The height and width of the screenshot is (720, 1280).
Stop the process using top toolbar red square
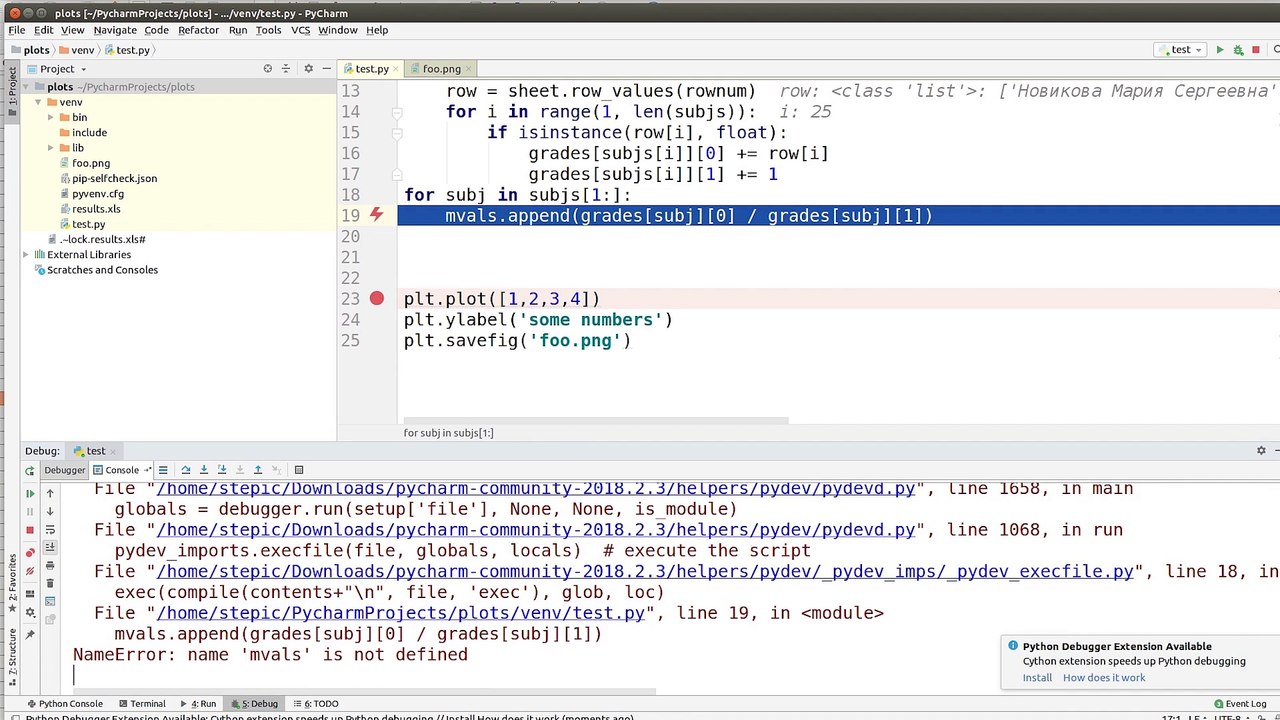(x=1256, y=49)
